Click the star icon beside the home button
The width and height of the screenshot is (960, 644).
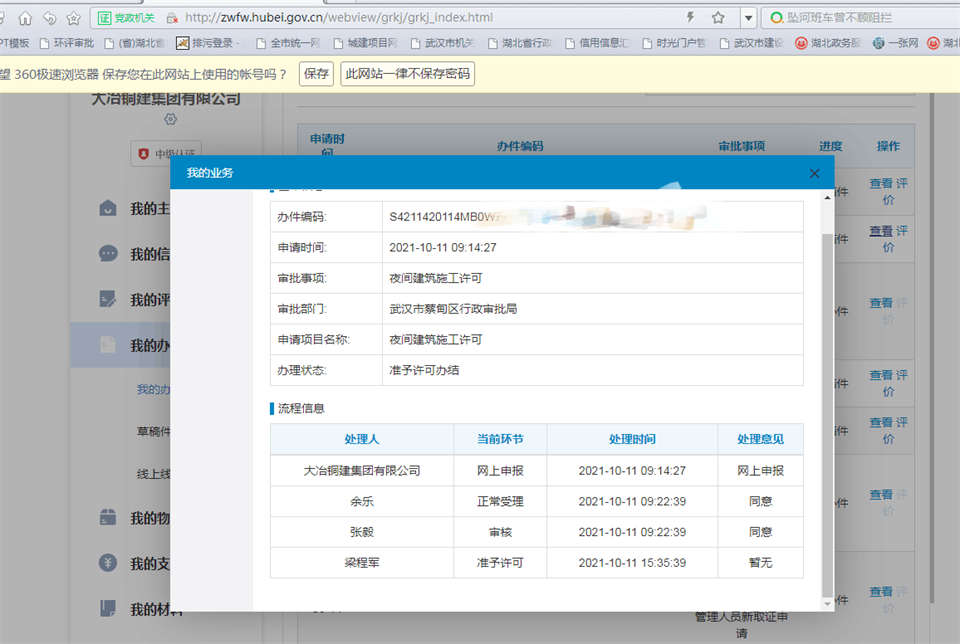73,18
